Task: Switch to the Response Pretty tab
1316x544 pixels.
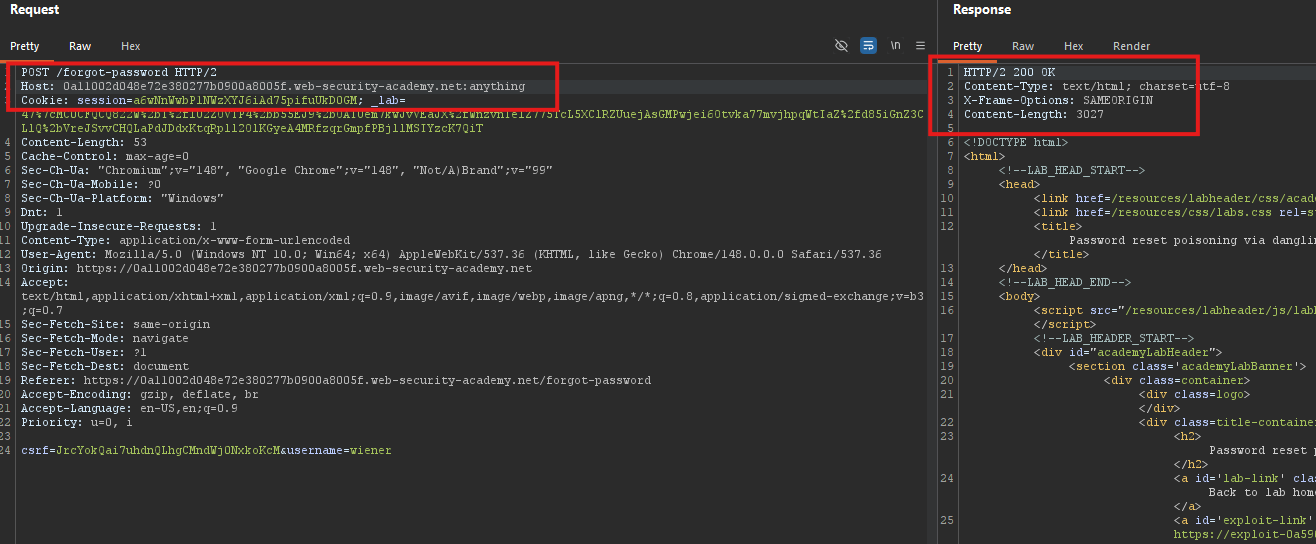Action: (x=967, y=46)
